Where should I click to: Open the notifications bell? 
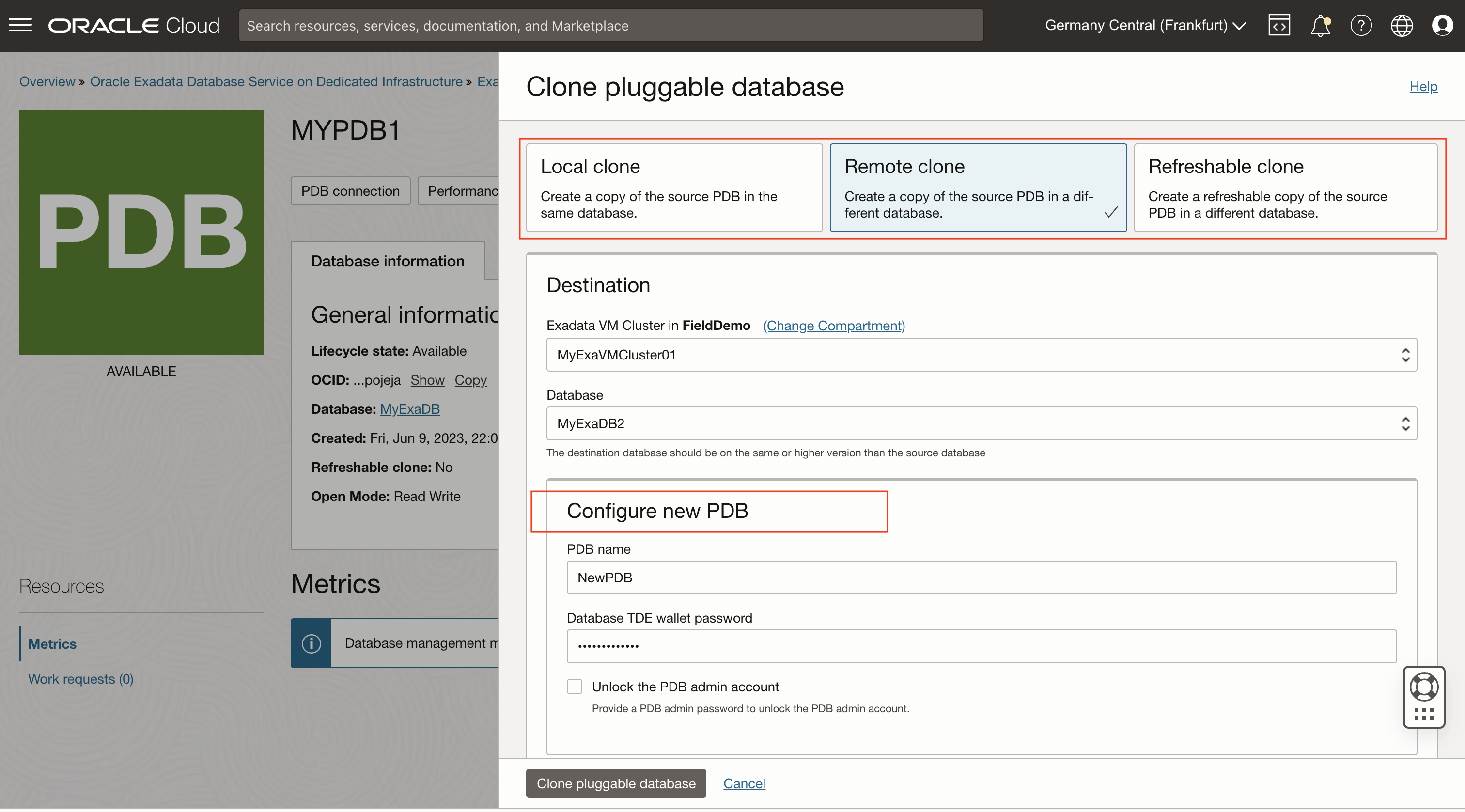tap(1320, 26)
